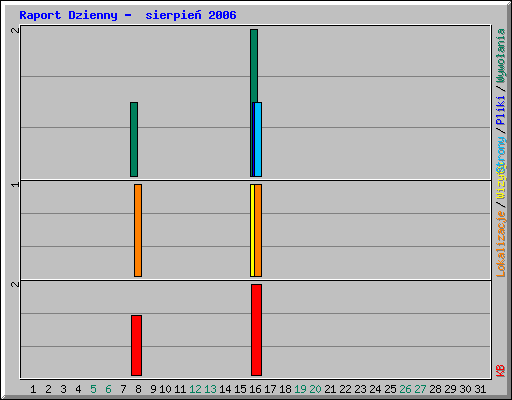
Task: Click the blue 'Pliki' legend label
Action: click(501, 110)
